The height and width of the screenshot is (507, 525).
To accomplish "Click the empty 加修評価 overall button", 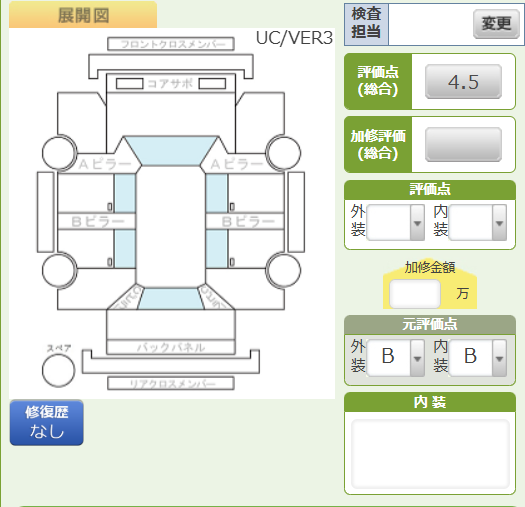I will pyautogui.click(x=463, y=144).
